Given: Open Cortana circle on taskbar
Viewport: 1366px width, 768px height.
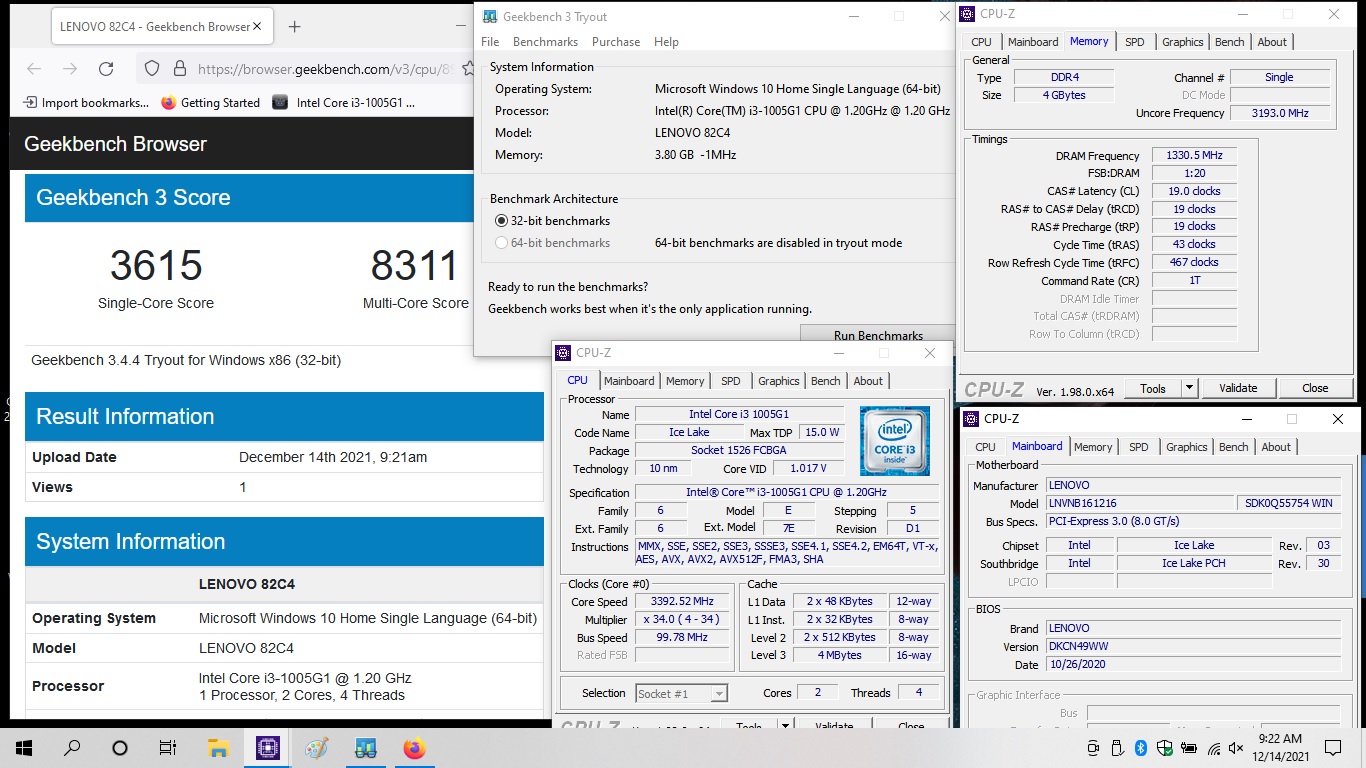Looking at the screenshot, I should coord(120,748).
